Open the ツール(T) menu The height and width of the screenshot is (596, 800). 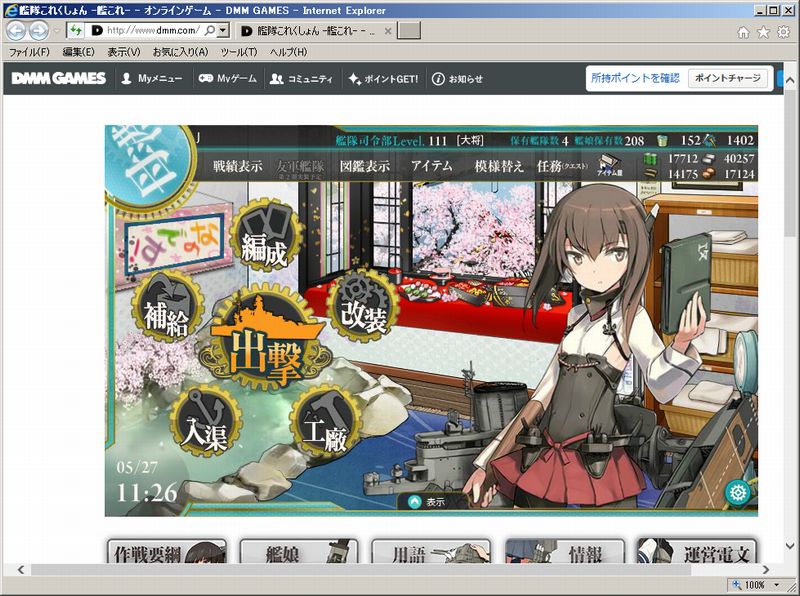(x=239, y=52)
